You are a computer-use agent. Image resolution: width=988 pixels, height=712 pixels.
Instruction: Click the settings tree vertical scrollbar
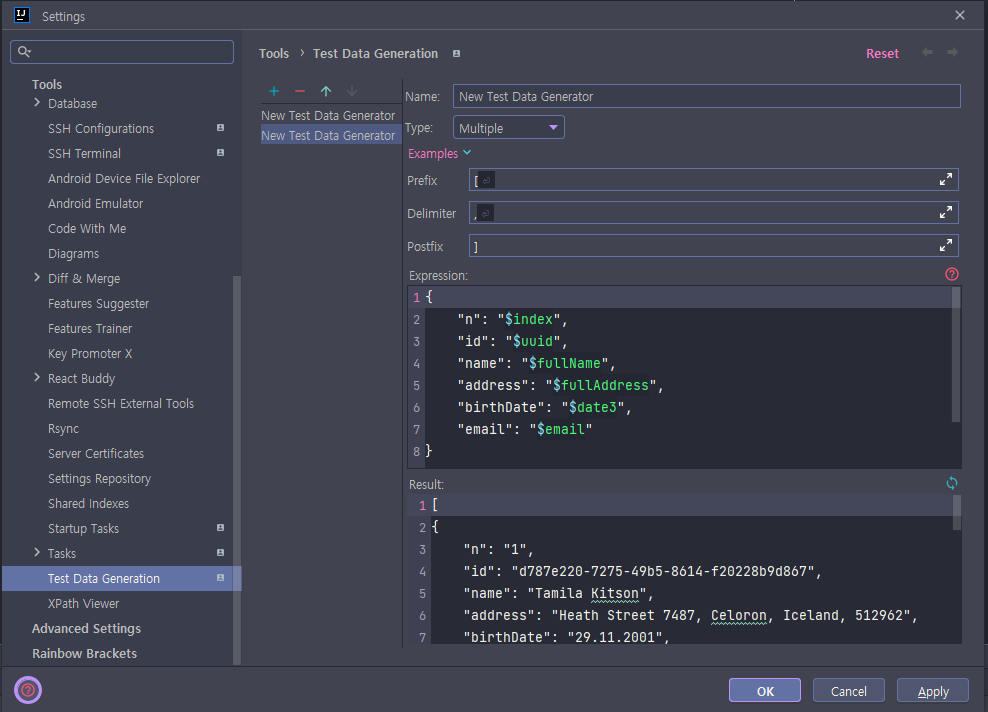(237, 469)
